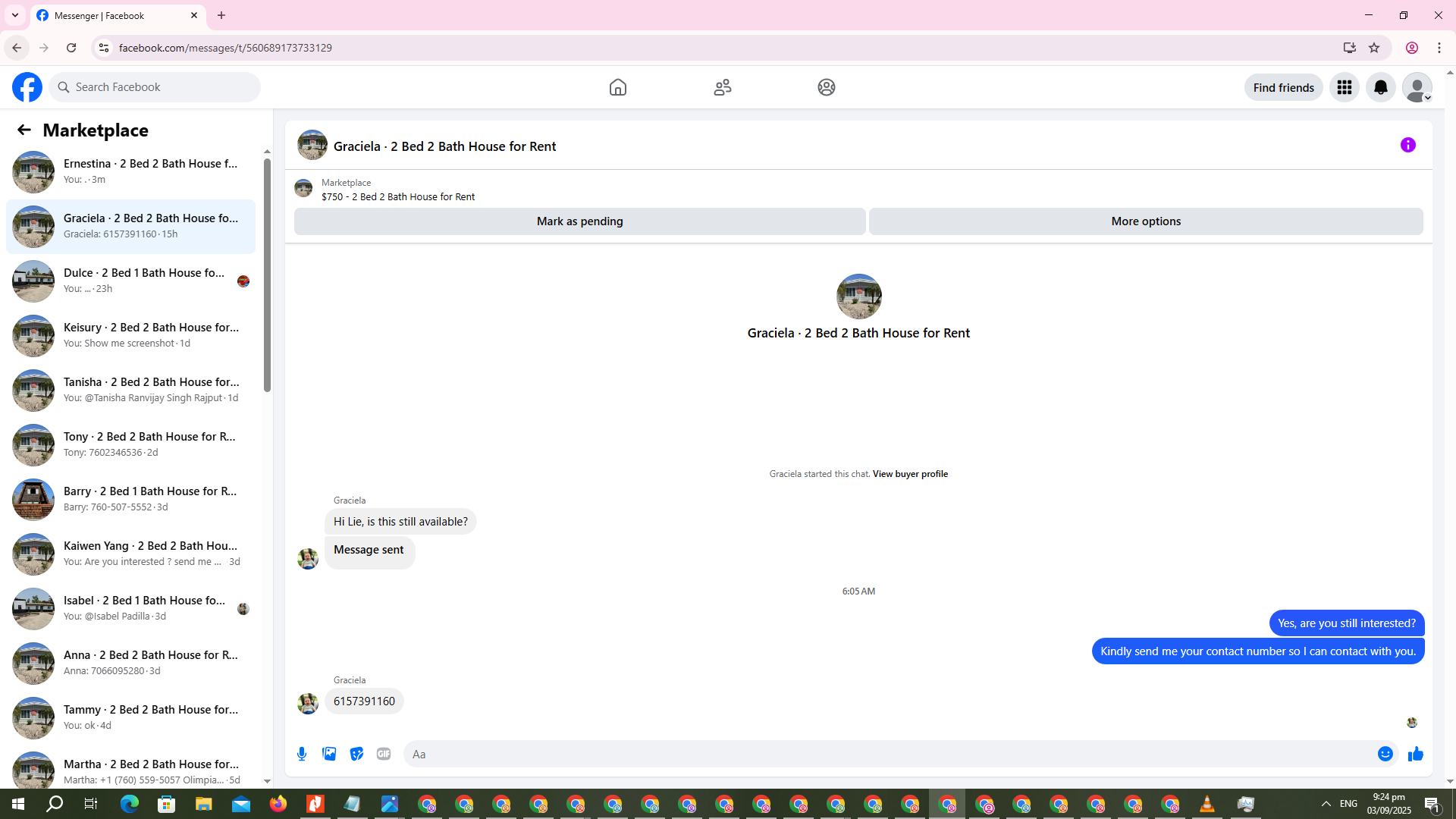Install app icon in address bar
1456x819 pixels.
click(1349, 48)
